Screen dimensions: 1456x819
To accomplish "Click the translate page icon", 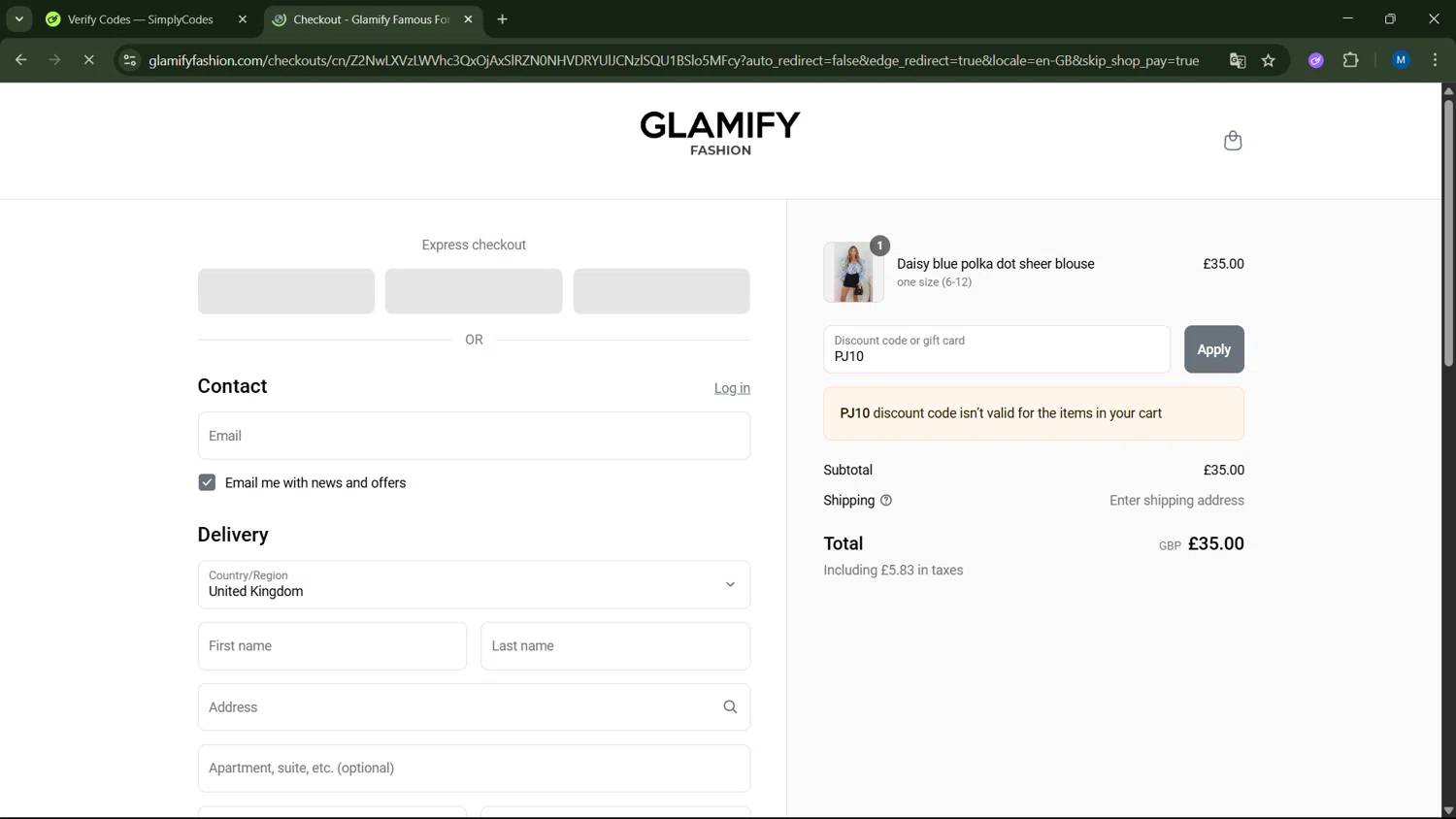I will tap(1238, 60).
